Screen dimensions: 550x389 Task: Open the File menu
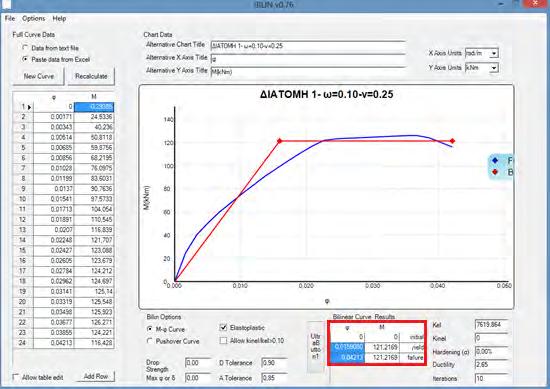[10, 18]
